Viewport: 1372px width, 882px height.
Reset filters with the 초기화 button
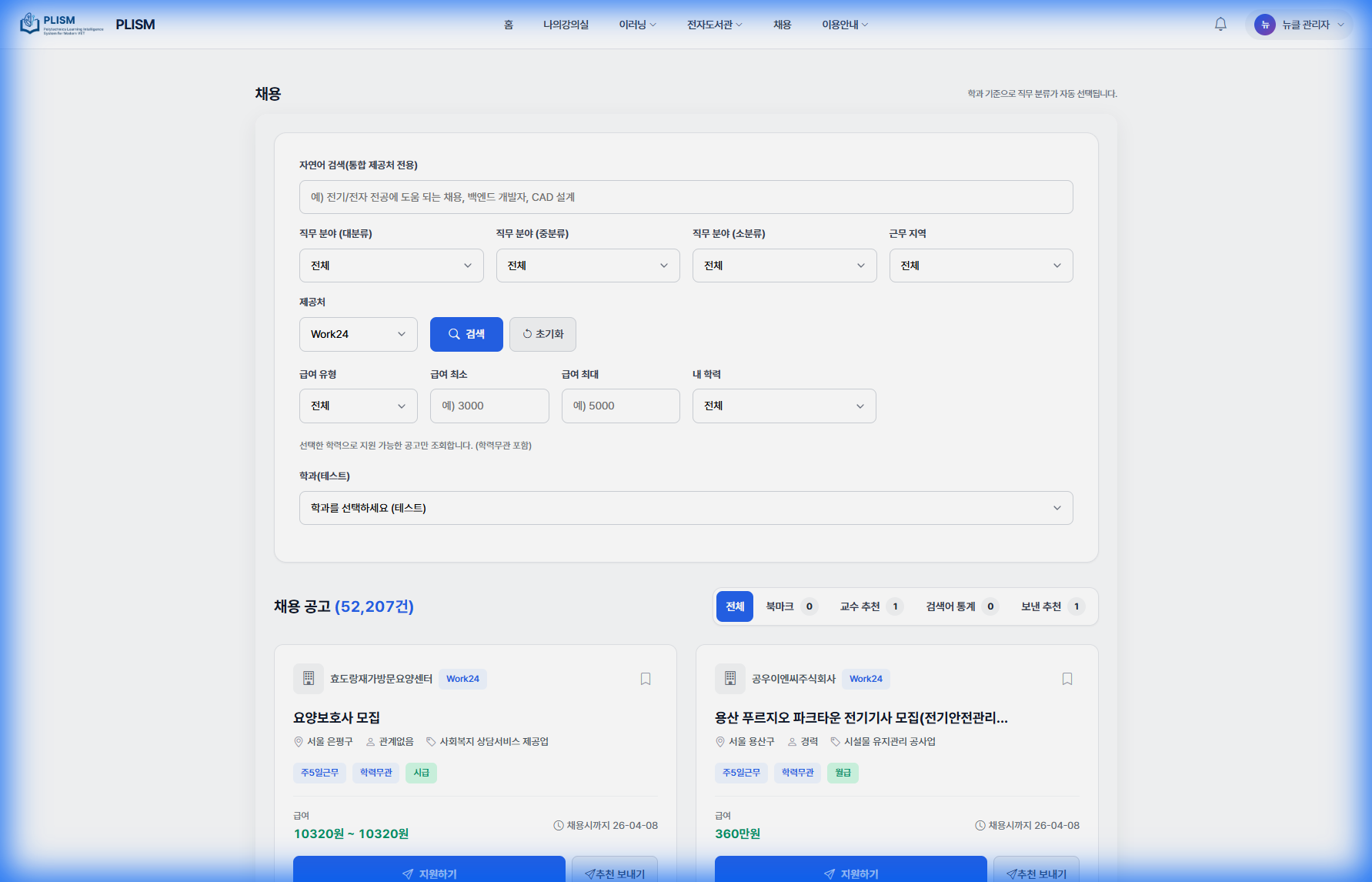[542, 334]
